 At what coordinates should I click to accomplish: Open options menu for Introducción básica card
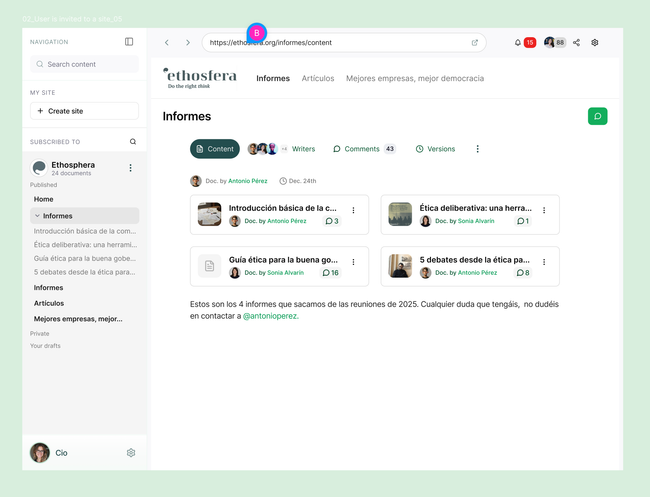tap(353, 210)
